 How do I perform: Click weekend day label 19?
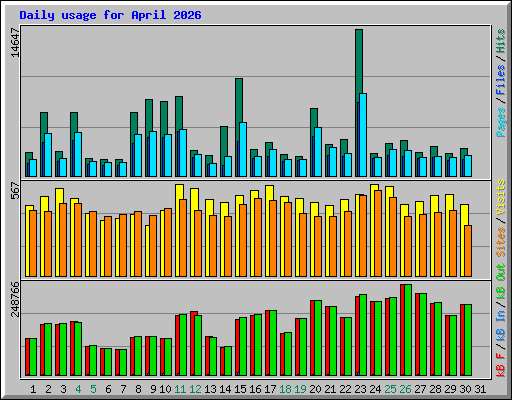pyautogui.click(x=300, y=389)
